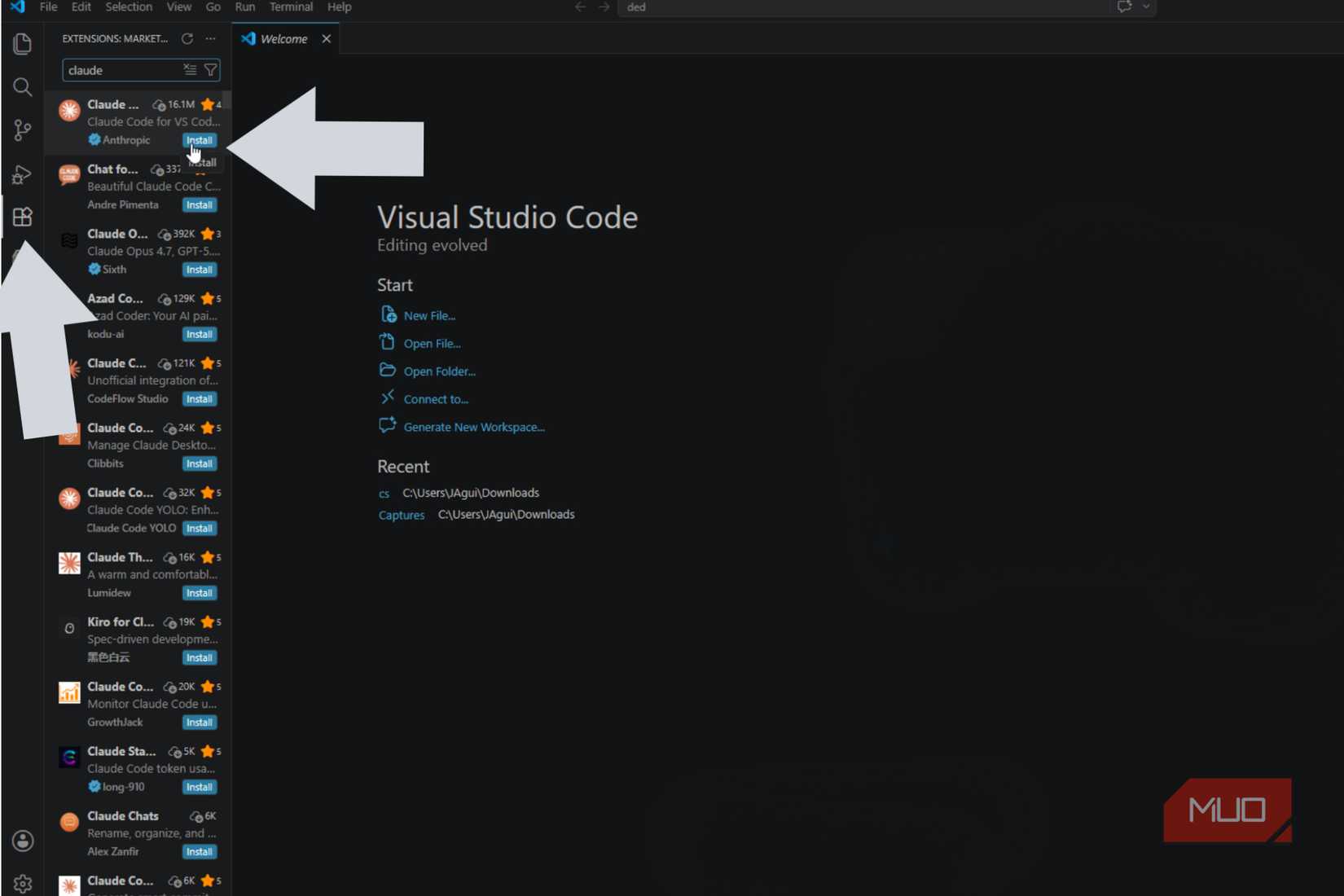
Task: Click the Connect to remote icon
Action: point(388,397)
